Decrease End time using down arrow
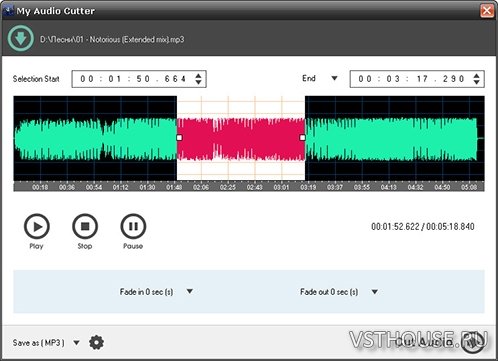This screenshot has height=361, width=498. pos(476,82)
